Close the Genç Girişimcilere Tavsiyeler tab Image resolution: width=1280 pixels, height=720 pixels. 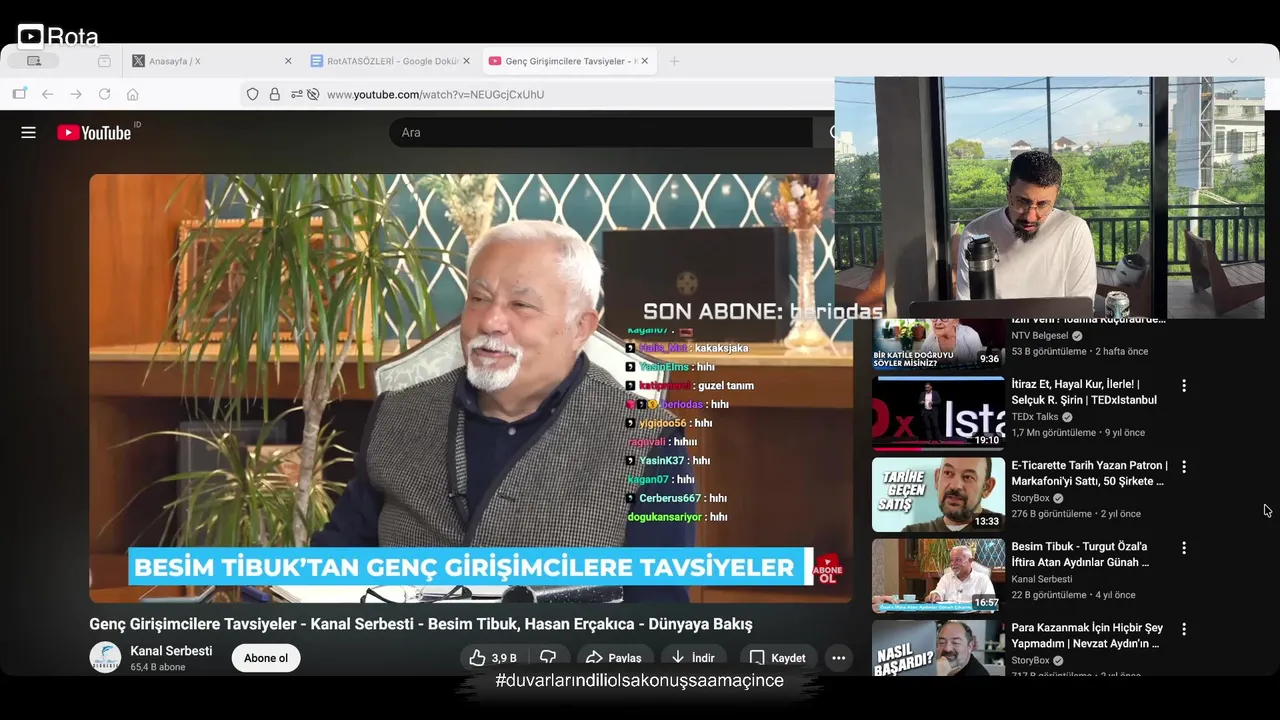pyautogui.click(x=644, y=61)
